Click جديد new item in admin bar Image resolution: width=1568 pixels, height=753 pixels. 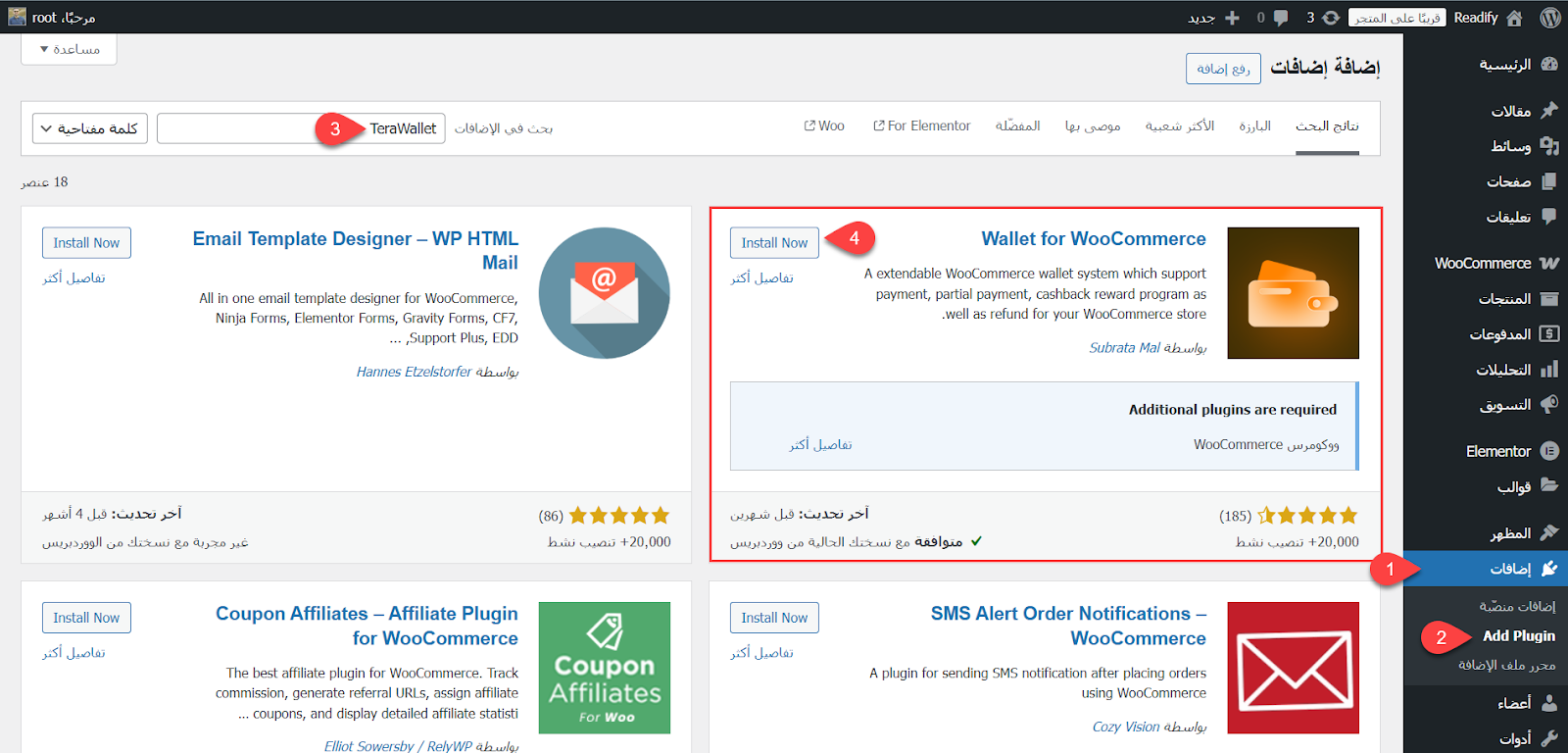click(1201, 18)
